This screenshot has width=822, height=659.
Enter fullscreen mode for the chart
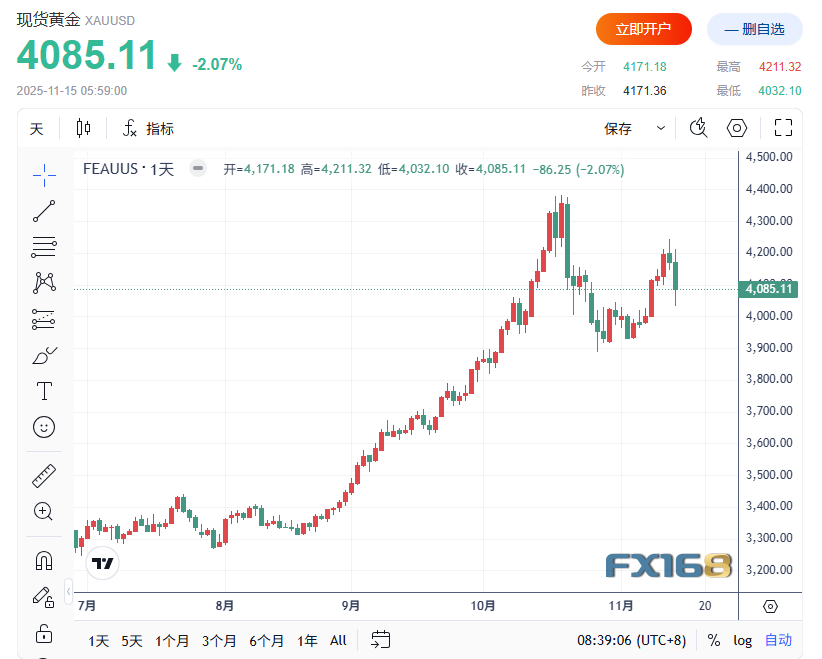click(783, 128)
